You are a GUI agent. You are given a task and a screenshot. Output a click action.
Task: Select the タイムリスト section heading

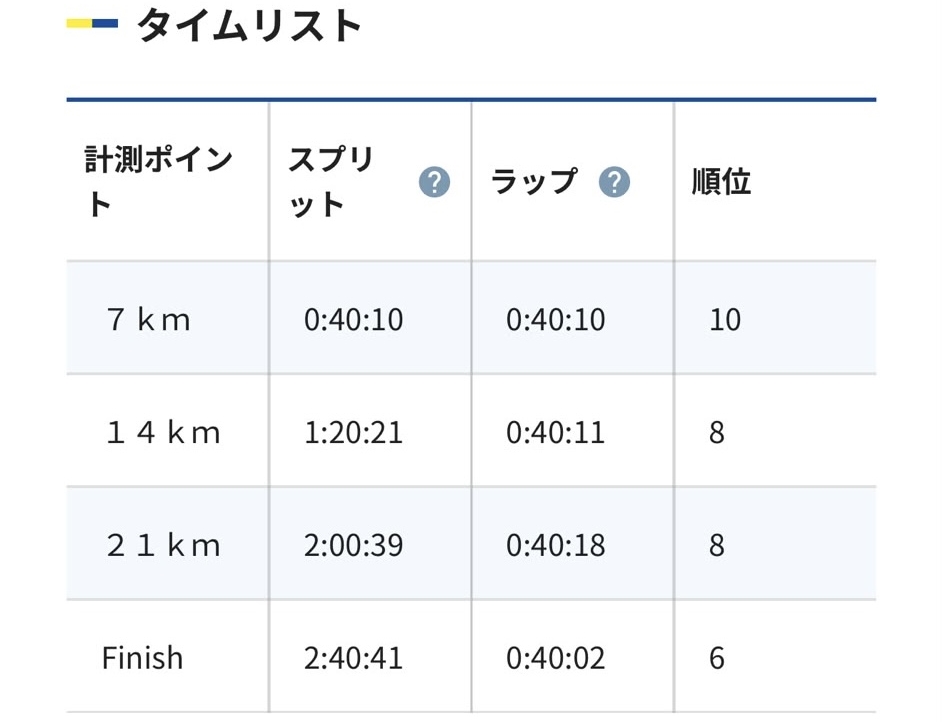[x=250, y=26]
